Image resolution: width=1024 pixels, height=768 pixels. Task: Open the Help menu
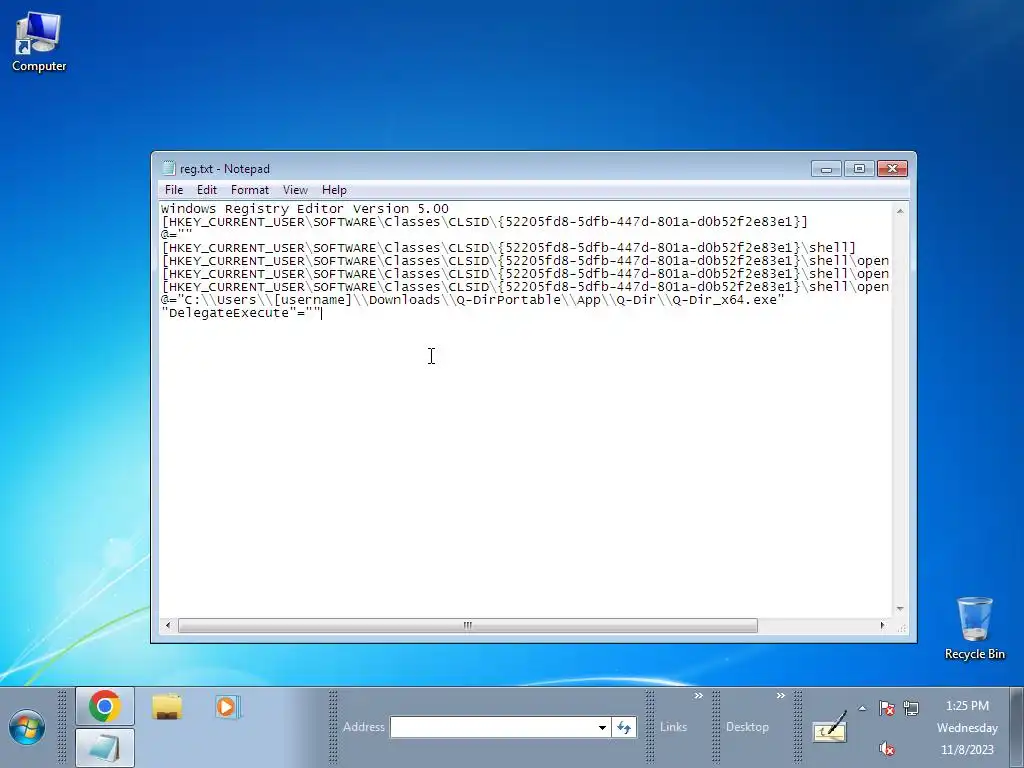tap(334, 190)
